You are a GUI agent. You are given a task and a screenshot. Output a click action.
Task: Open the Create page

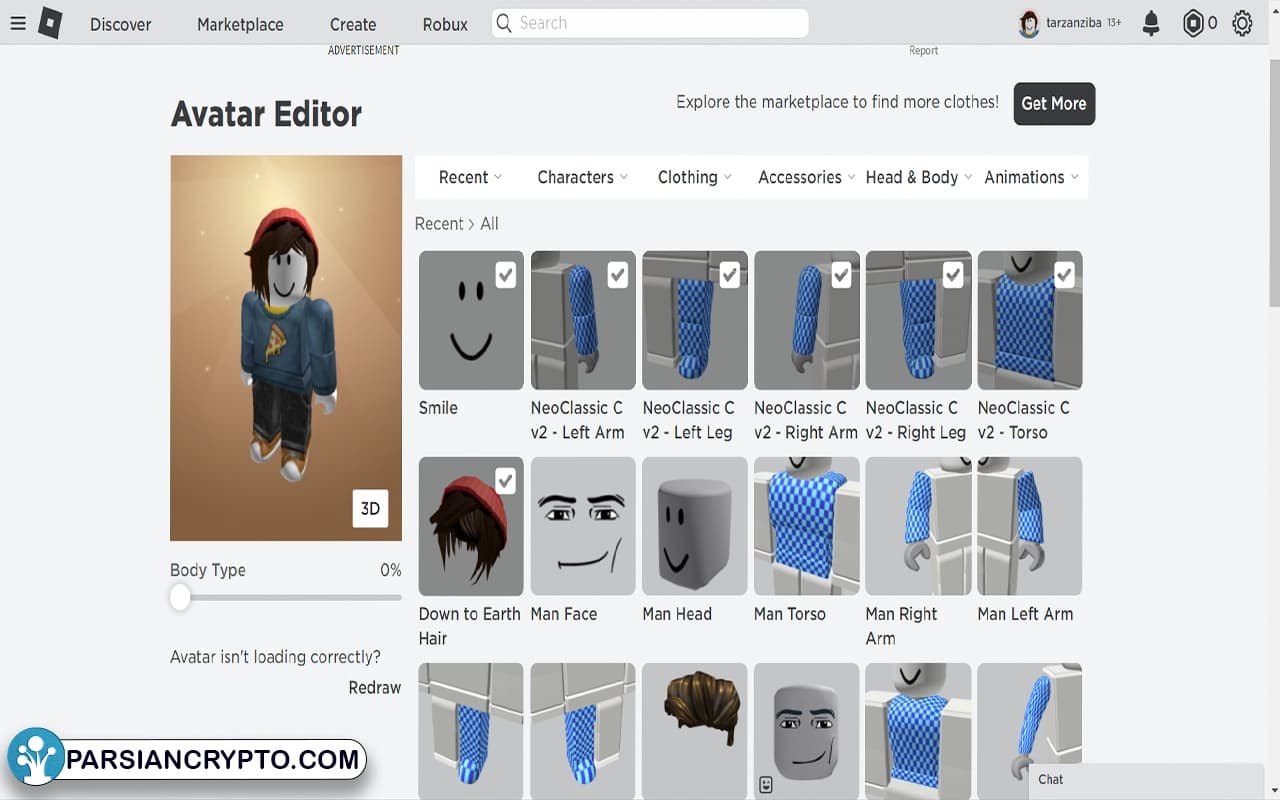(353, 24)
